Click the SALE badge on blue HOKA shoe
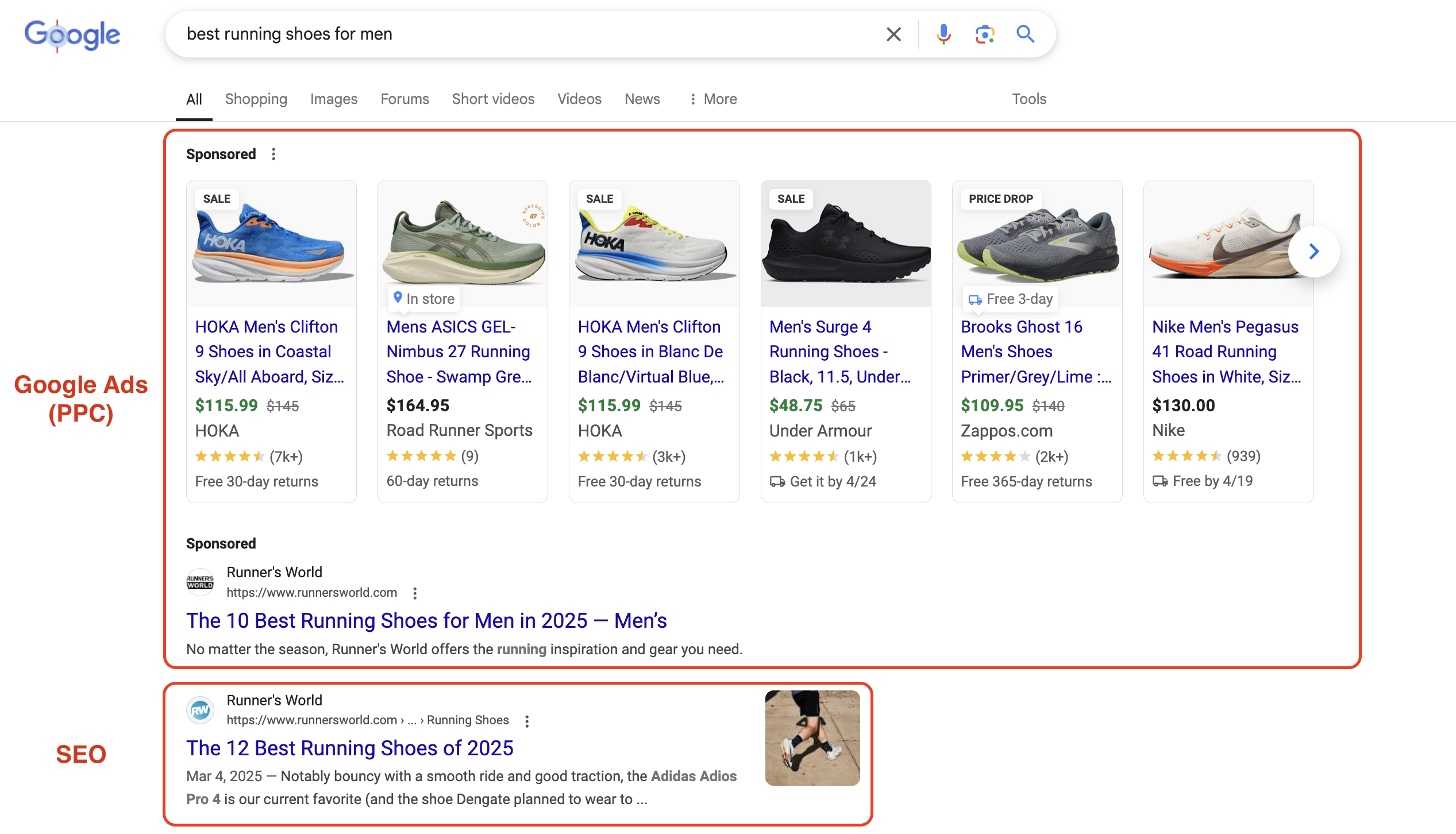Screen dimensions: 1456x834 pyautogui.click(x=217, y=199)
